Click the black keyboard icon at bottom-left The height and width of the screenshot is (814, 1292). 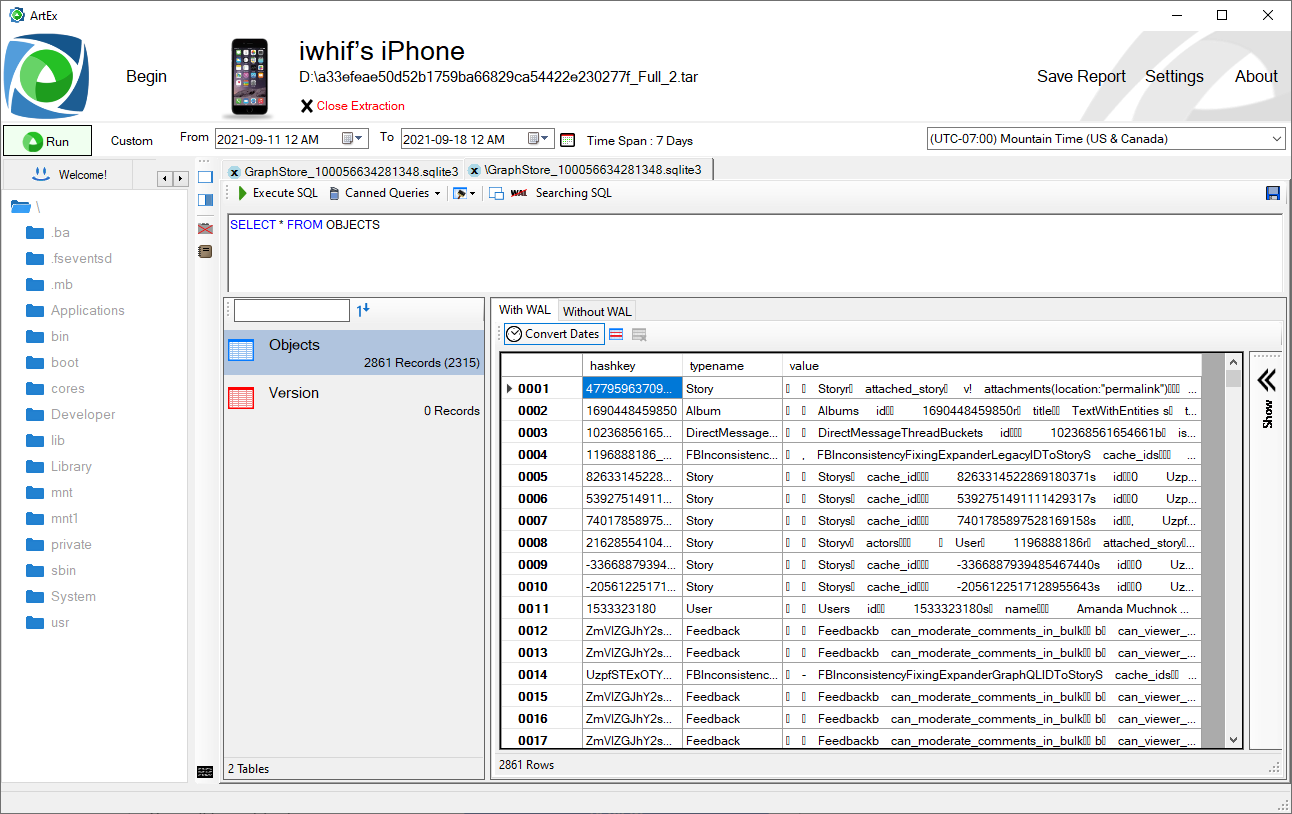click(x=205, y=770)
